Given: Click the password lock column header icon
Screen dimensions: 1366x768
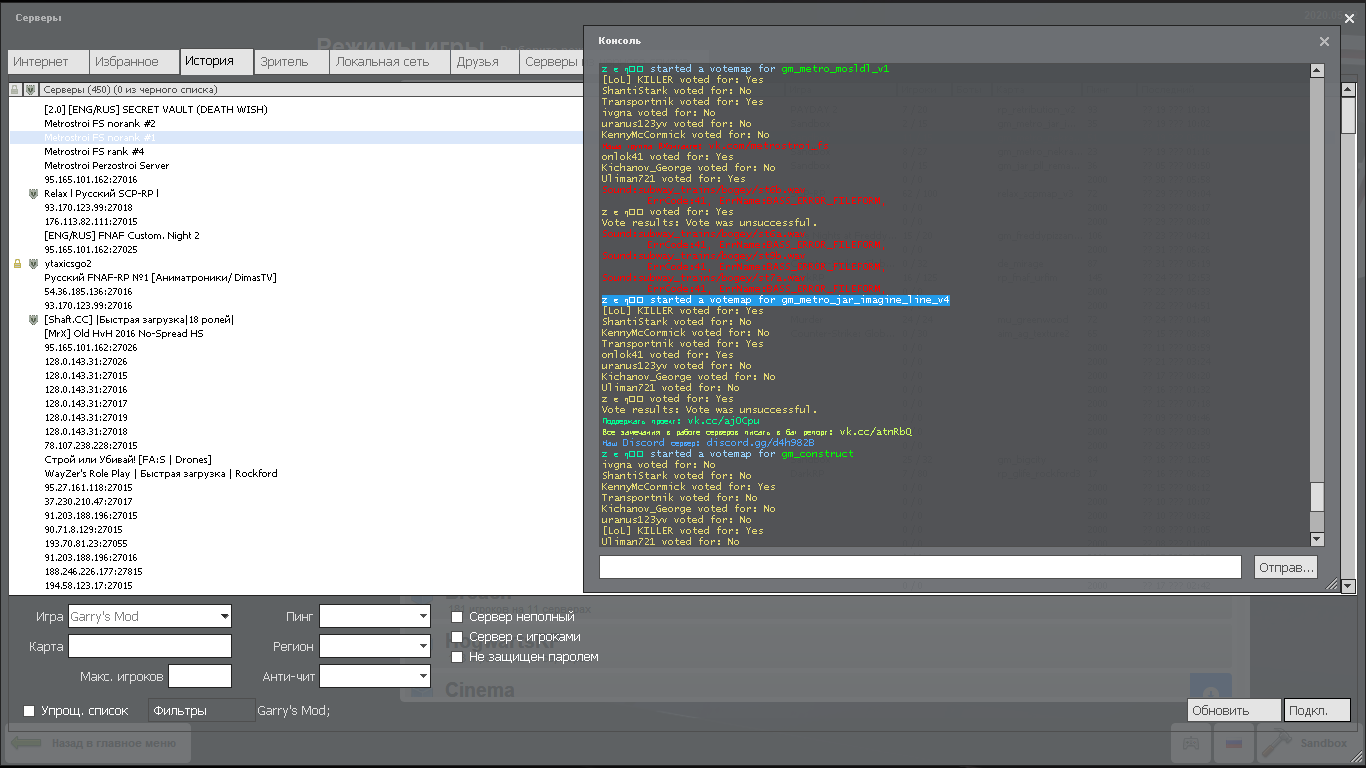Looking at the screenshot, I should pos(15,90).
